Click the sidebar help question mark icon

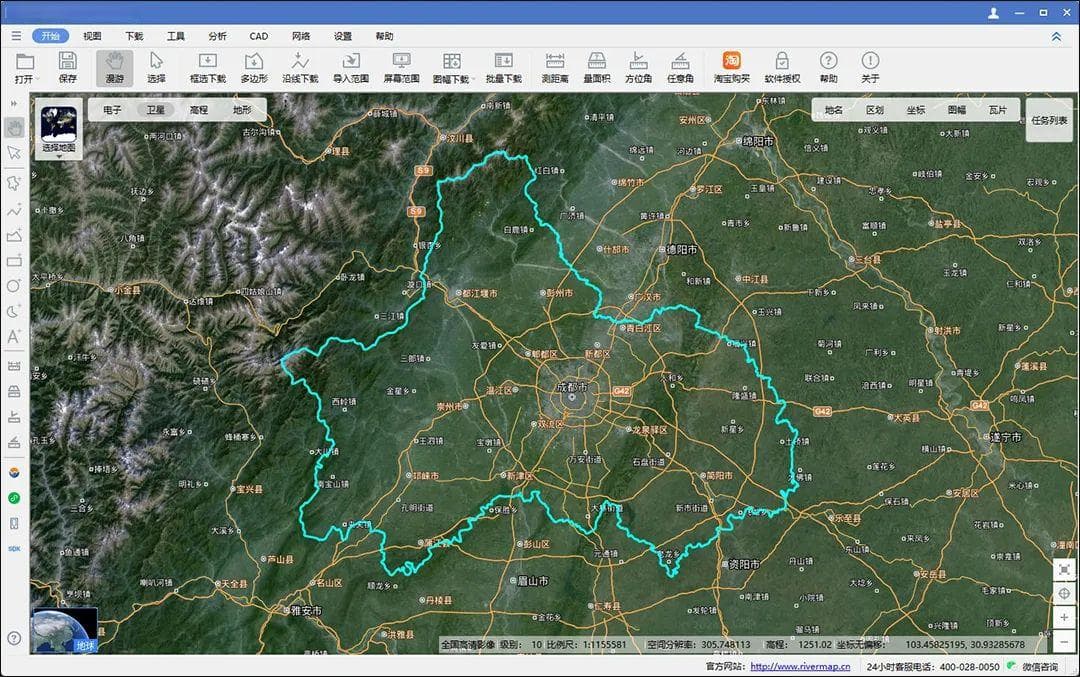pyautogui.click(x=14, y=638)
